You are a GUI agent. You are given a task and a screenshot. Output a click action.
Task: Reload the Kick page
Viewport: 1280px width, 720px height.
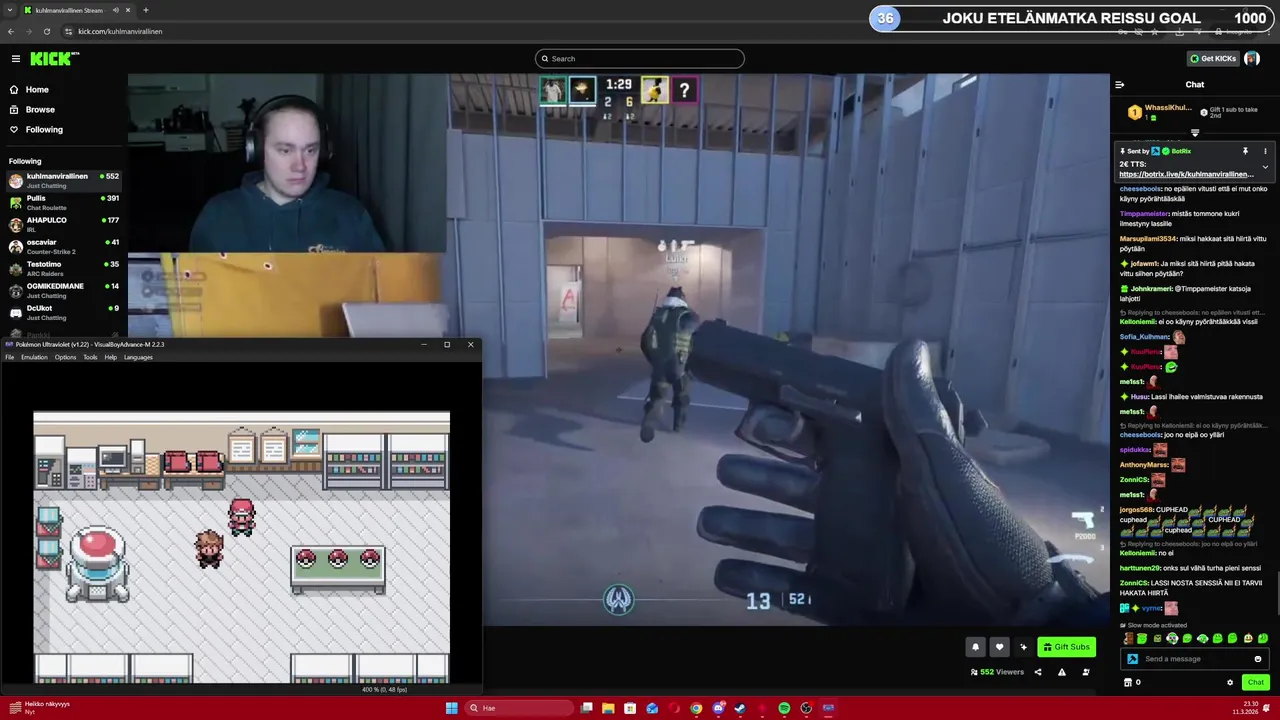pos(46,31)
